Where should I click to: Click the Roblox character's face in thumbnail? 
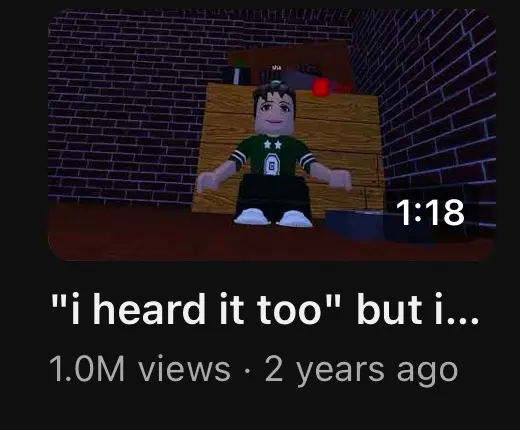[272, 113]
